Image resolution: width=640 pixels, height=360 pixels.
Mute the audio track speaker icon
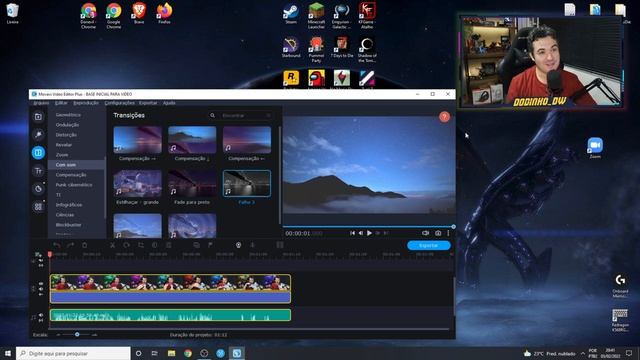coord(41,315)
